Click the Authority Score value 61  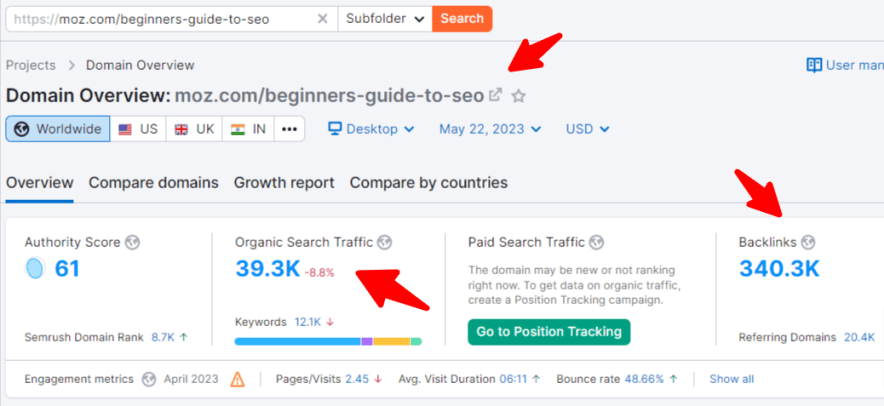pyautogui.click(x=67, y=269)
